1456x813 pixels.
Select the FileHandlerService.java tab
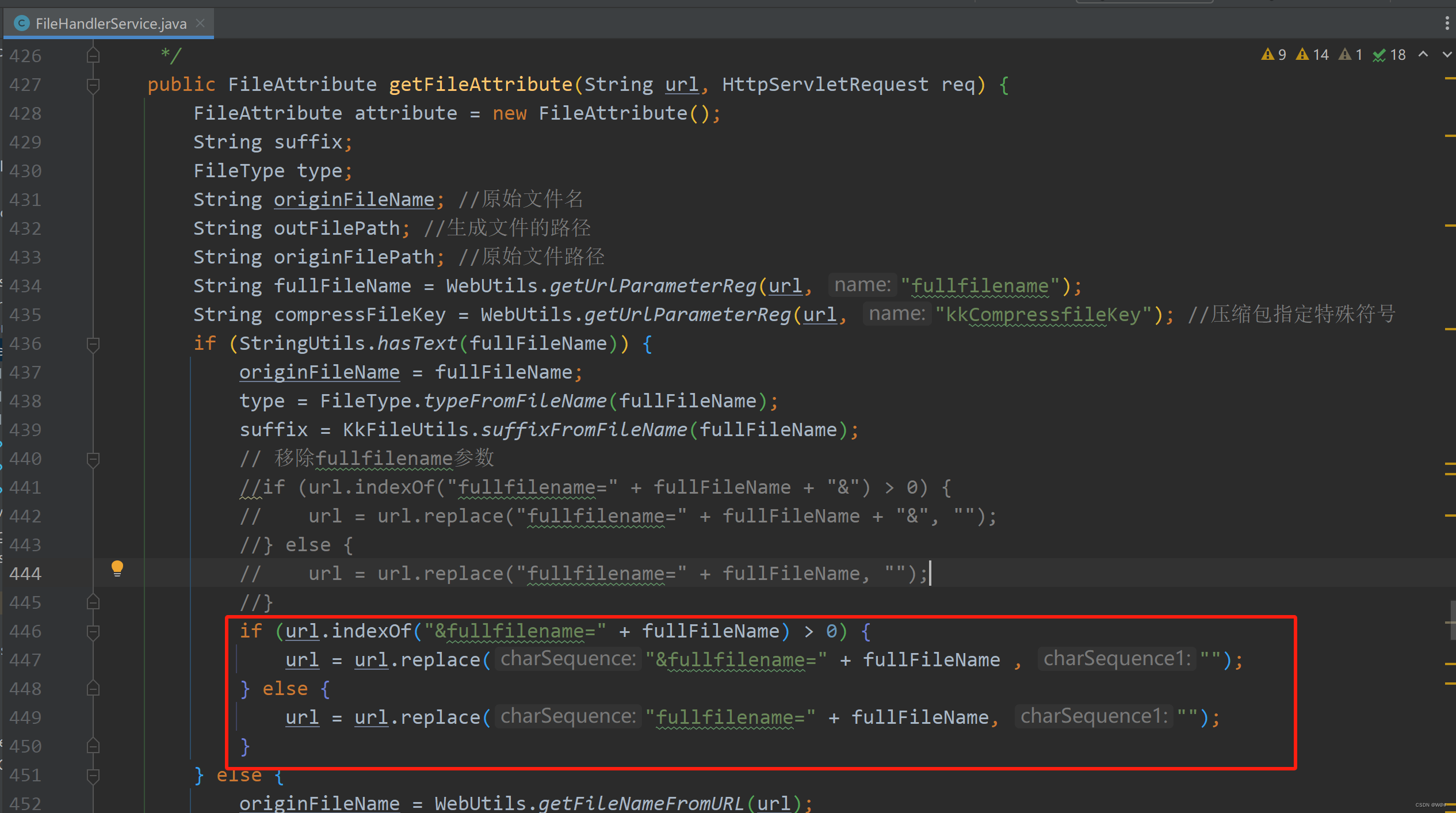(110, 24)
